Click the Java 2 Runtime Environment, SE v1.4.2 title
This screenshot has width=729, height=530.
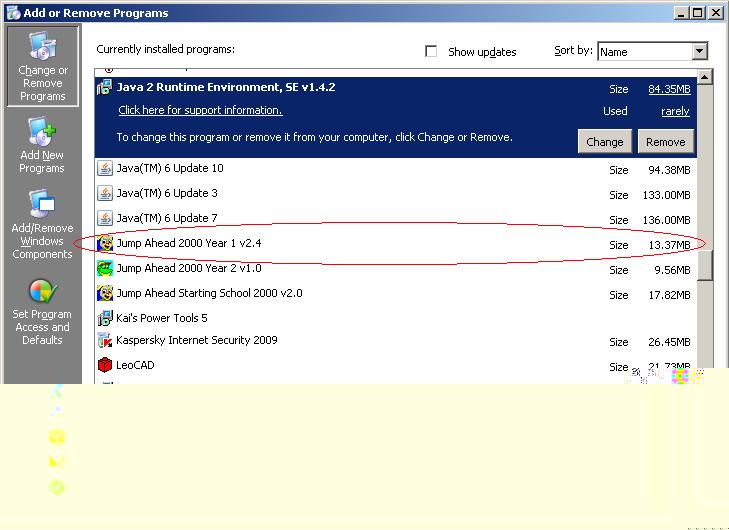point(226,87)
